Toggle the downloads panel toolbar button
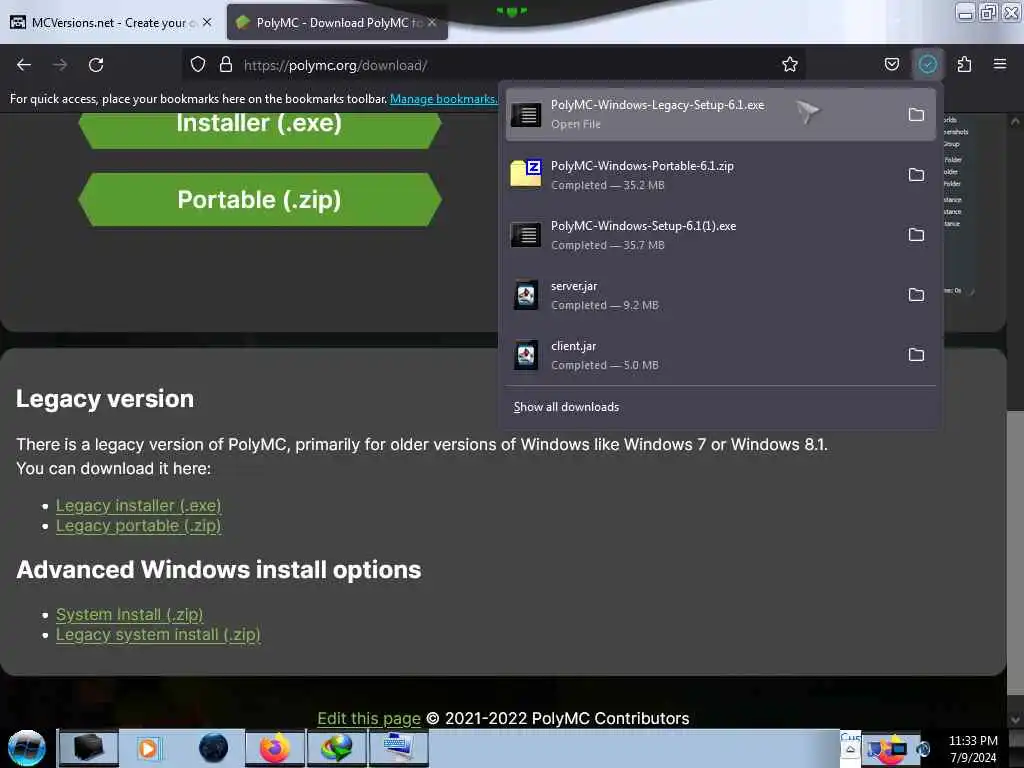This screenshot has width=1024, height=768. pos(927,64)
